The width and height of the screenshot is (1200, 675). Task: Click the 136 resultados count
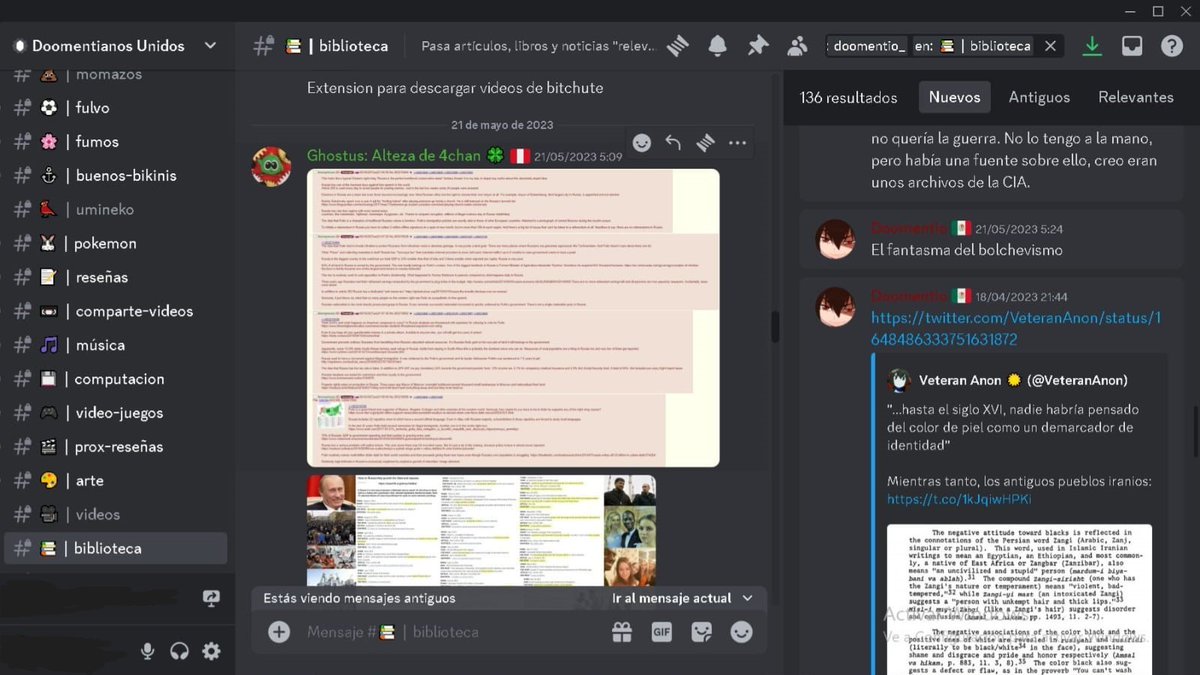(x=849, y=97)
